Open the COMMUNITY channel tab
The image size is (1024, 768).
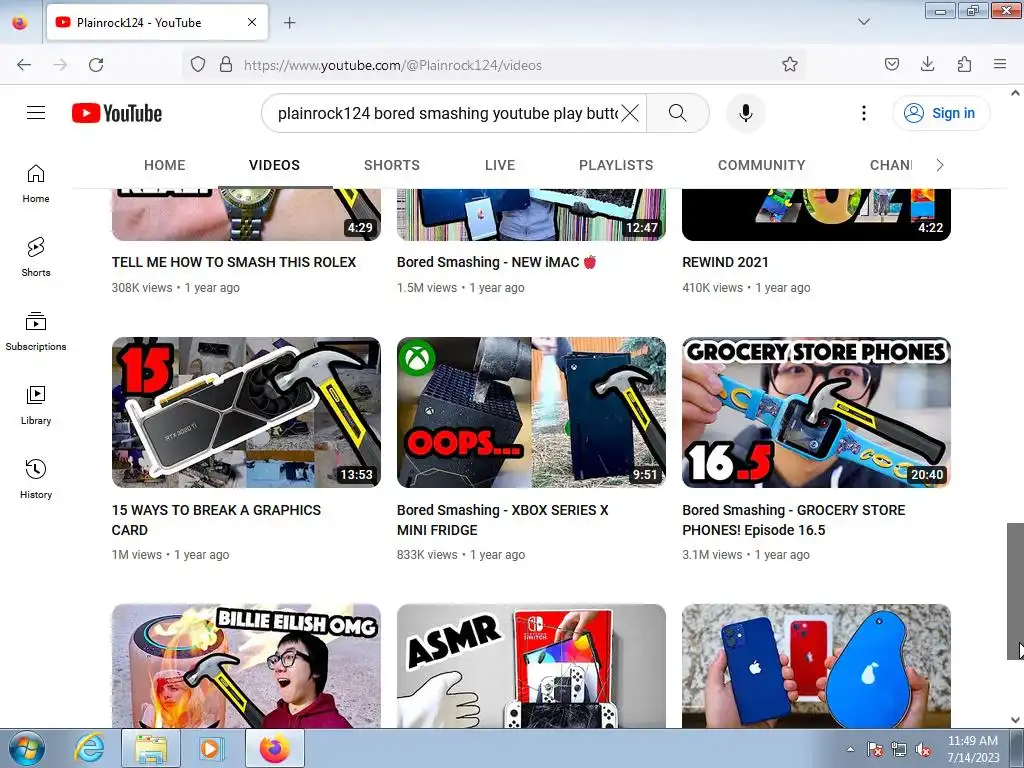click(761, 165)
